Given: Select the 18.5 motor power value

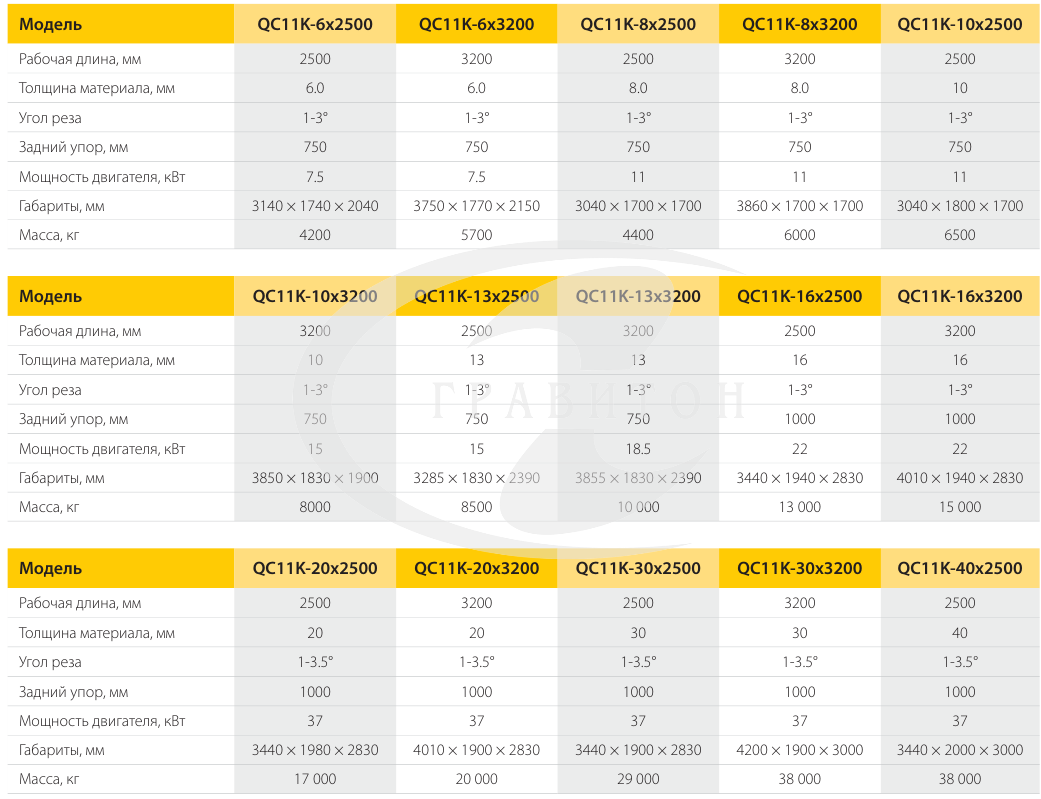Looking at the screenshot, I should [638, 449].
